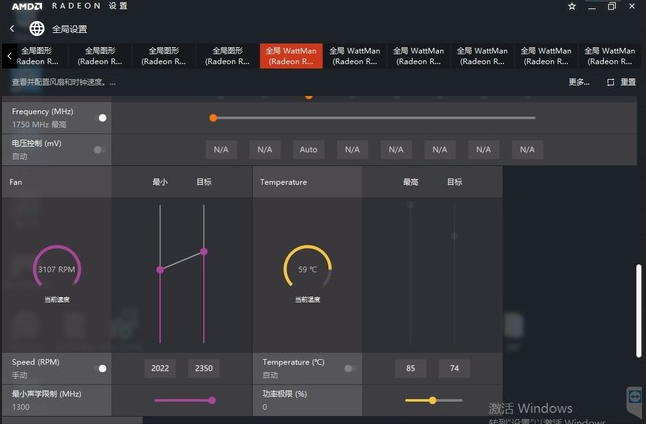Viewport: 646px width, 424px height.
Task: Click the 1750 MHz 最高 frequency value
Action: click(x=39, y=124)
